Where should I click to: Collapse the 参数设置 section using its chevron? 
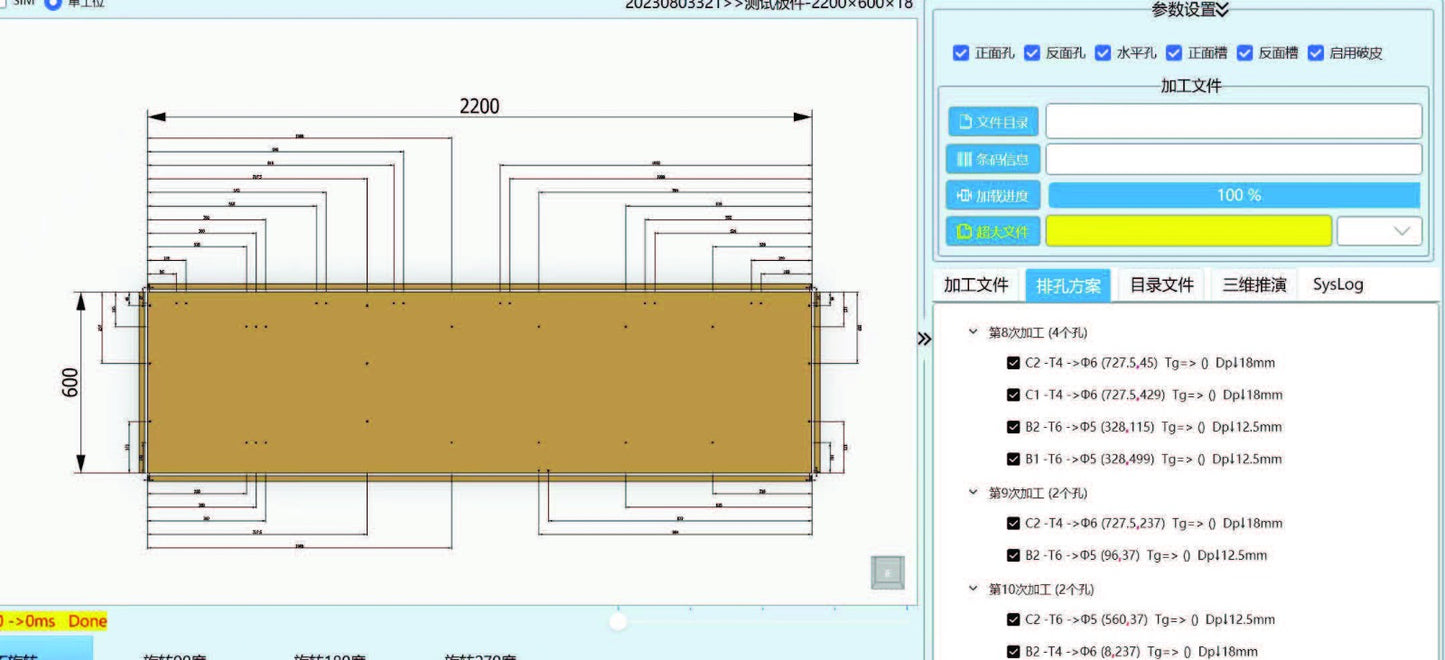coord(1222,10)
